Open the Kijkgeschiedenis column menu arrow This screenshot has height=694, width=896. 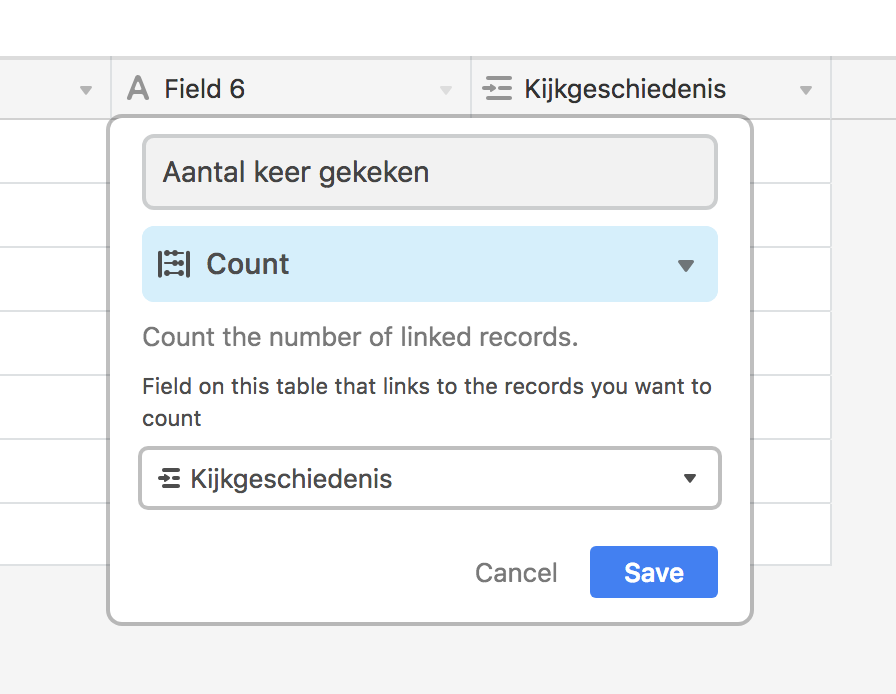pyautogui.click(x=806, y=90)
